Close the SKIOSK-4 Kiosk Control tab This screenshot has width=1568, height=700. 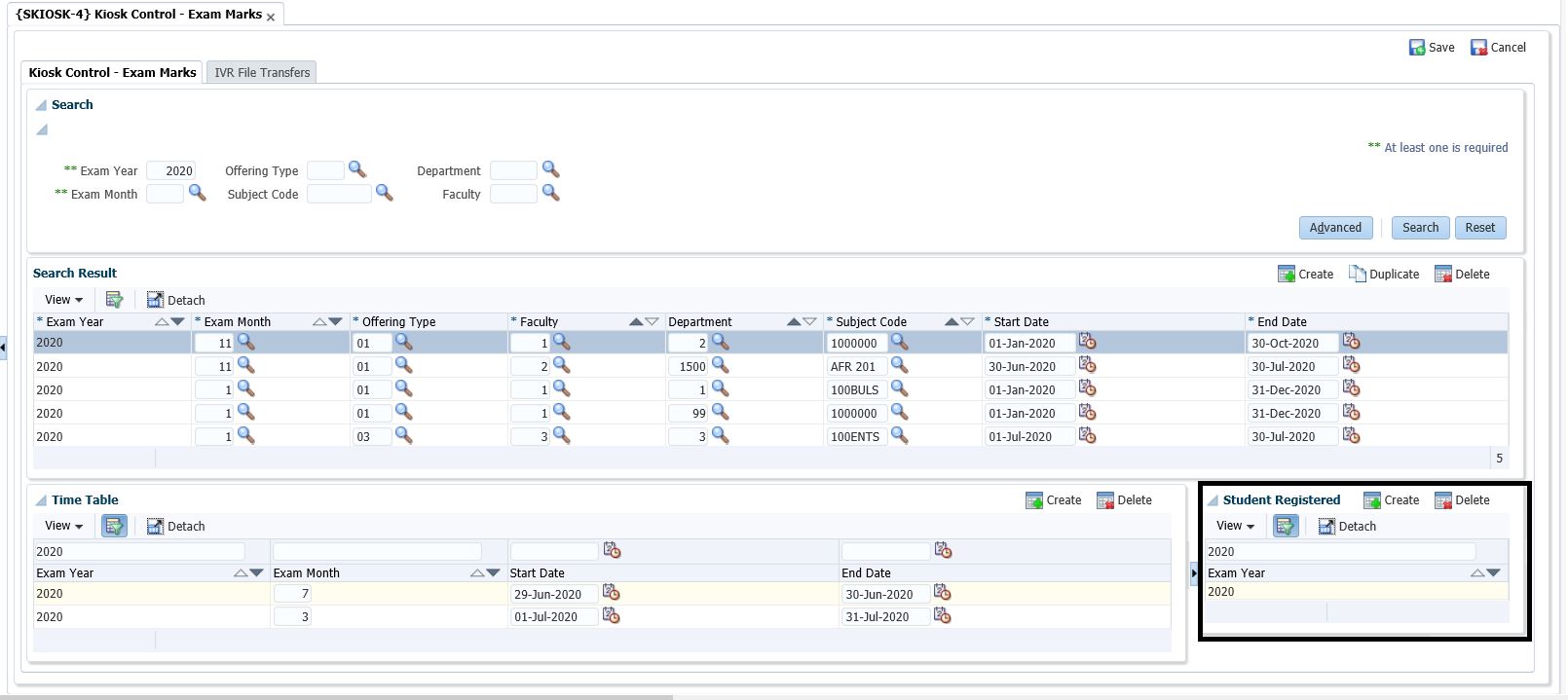coord(271,17)
